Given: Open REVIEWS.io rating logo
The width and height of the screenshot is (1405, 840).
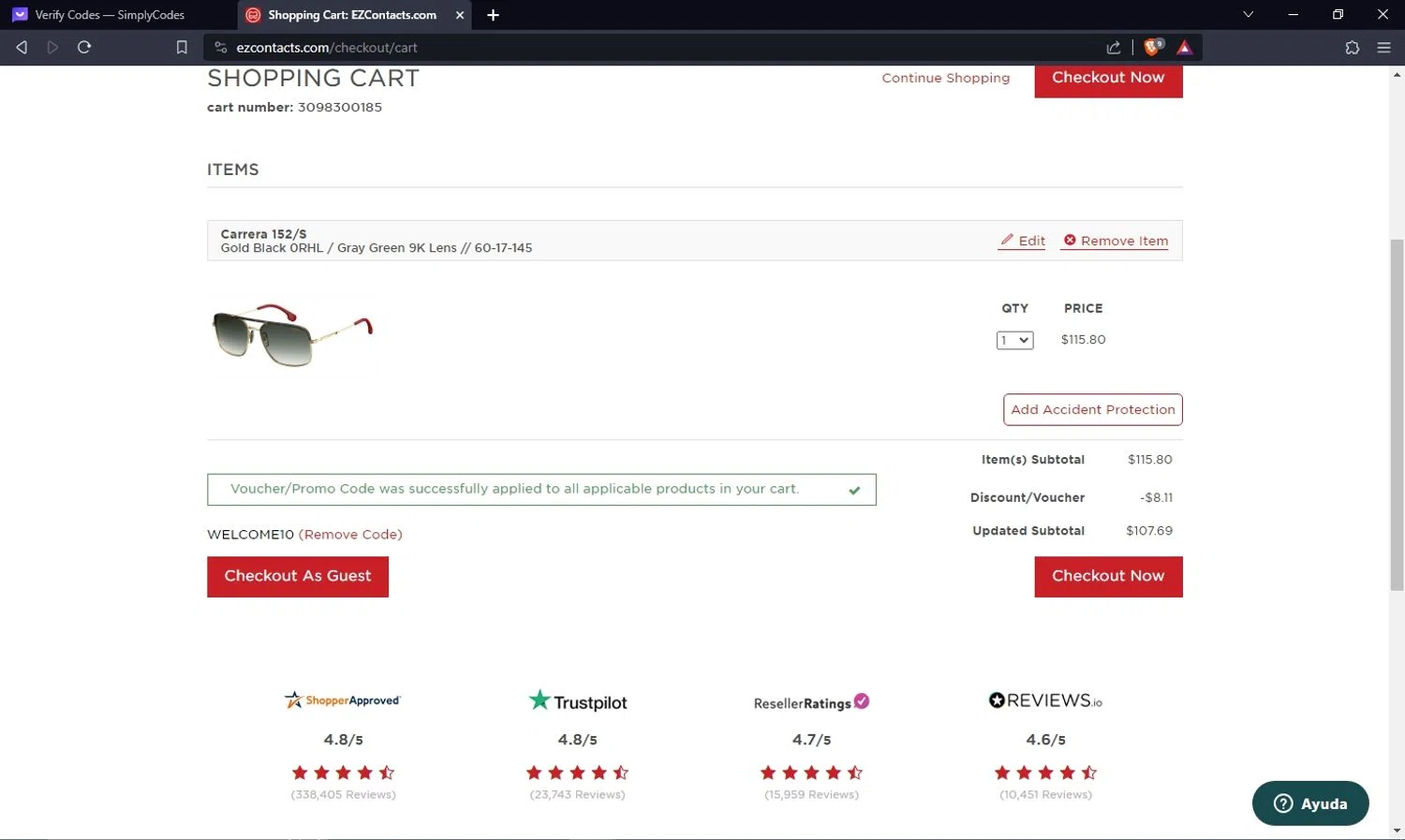Looking at the screenshot, I should pyautogui.click(x=1045, y=700).
